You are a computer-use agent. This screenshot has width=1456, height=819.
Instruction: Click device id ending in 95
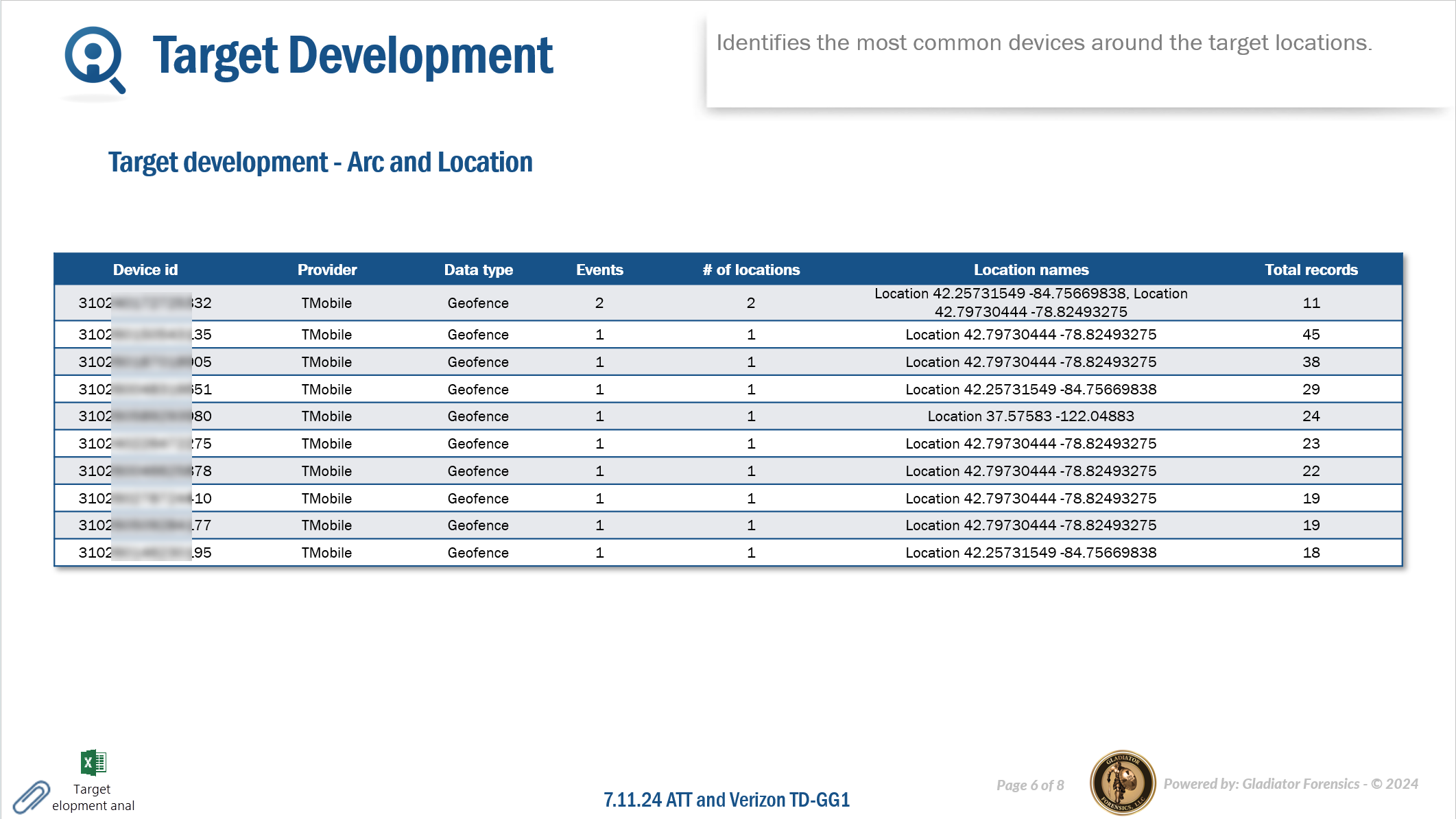(x=145, y=553)
